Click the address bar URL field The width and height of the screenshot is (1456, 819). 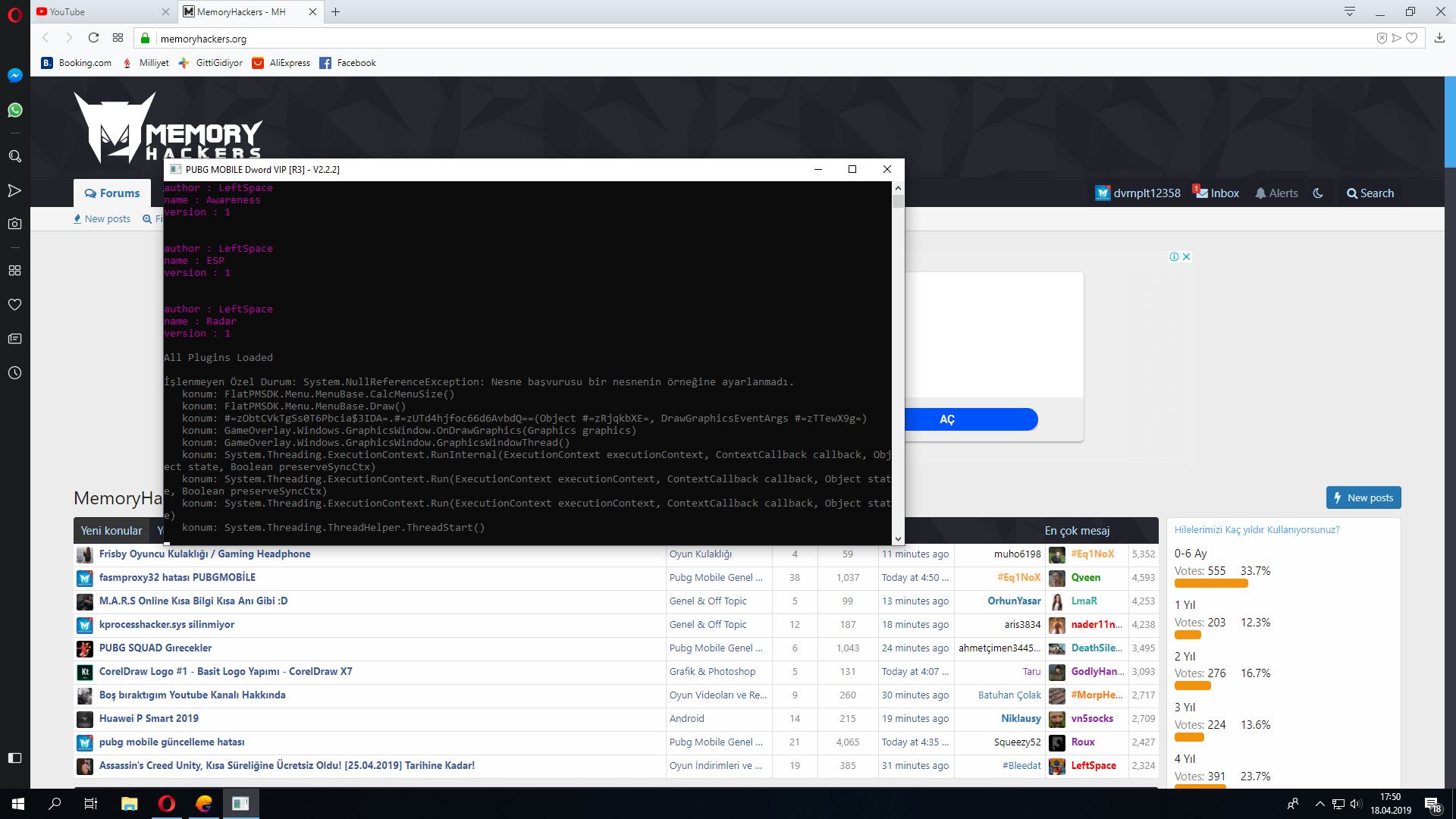click(758, 39)
